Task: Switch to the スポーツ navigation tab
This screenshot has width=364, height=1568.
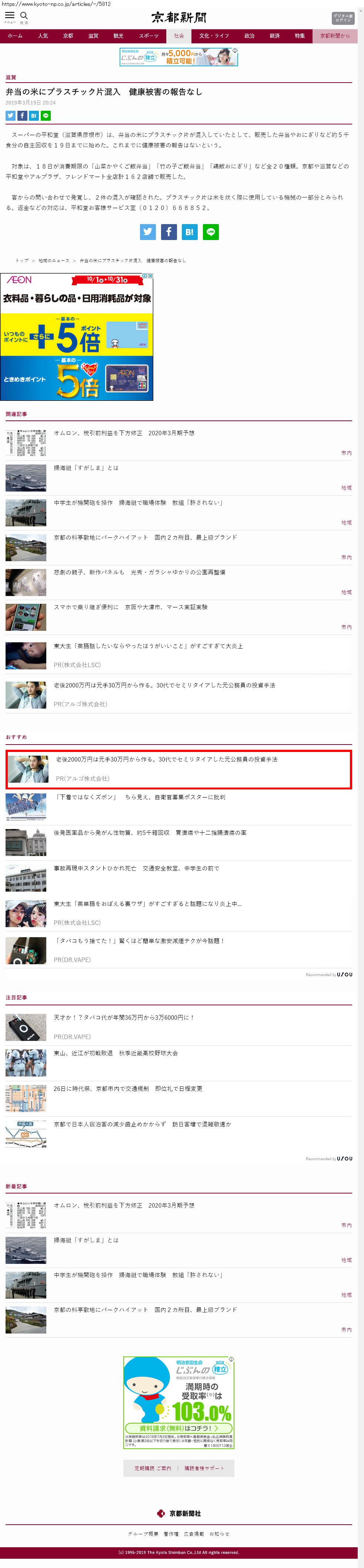Action: [x=148, y=36]
